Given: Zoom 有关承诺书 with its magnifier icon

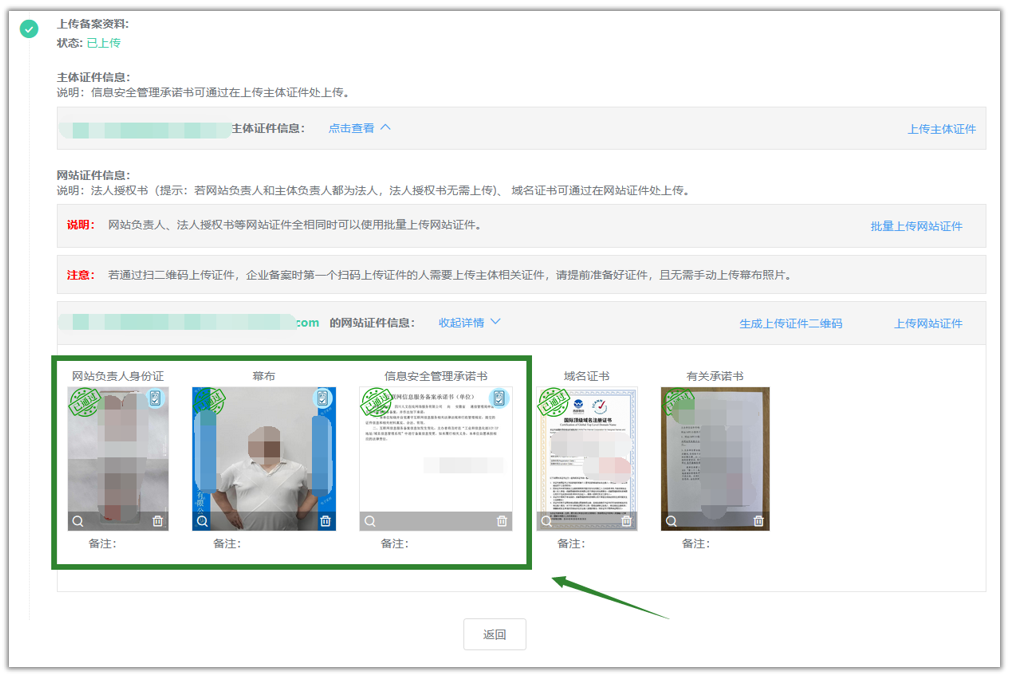Looking at the screenshot, I should click(x=671, y=521).
